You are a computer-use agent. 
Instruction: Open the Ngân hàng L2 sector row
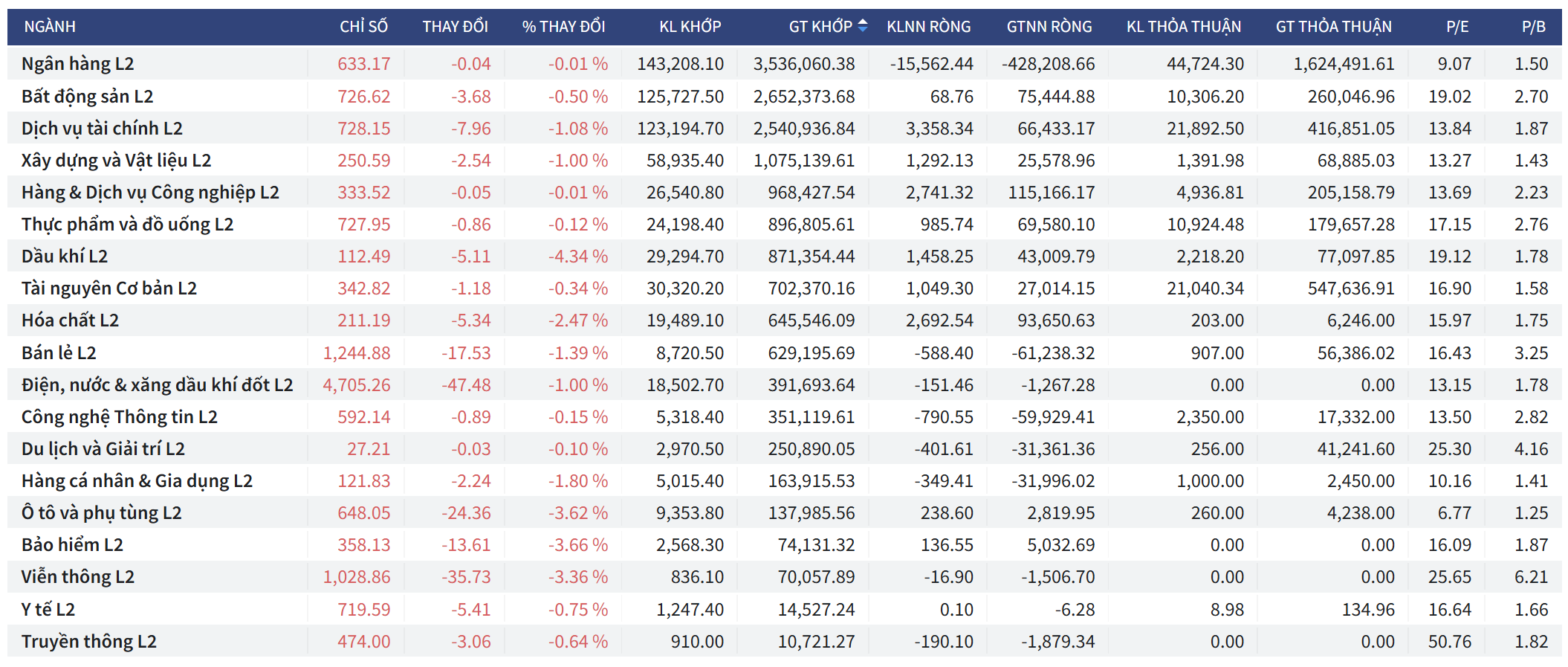78,64
